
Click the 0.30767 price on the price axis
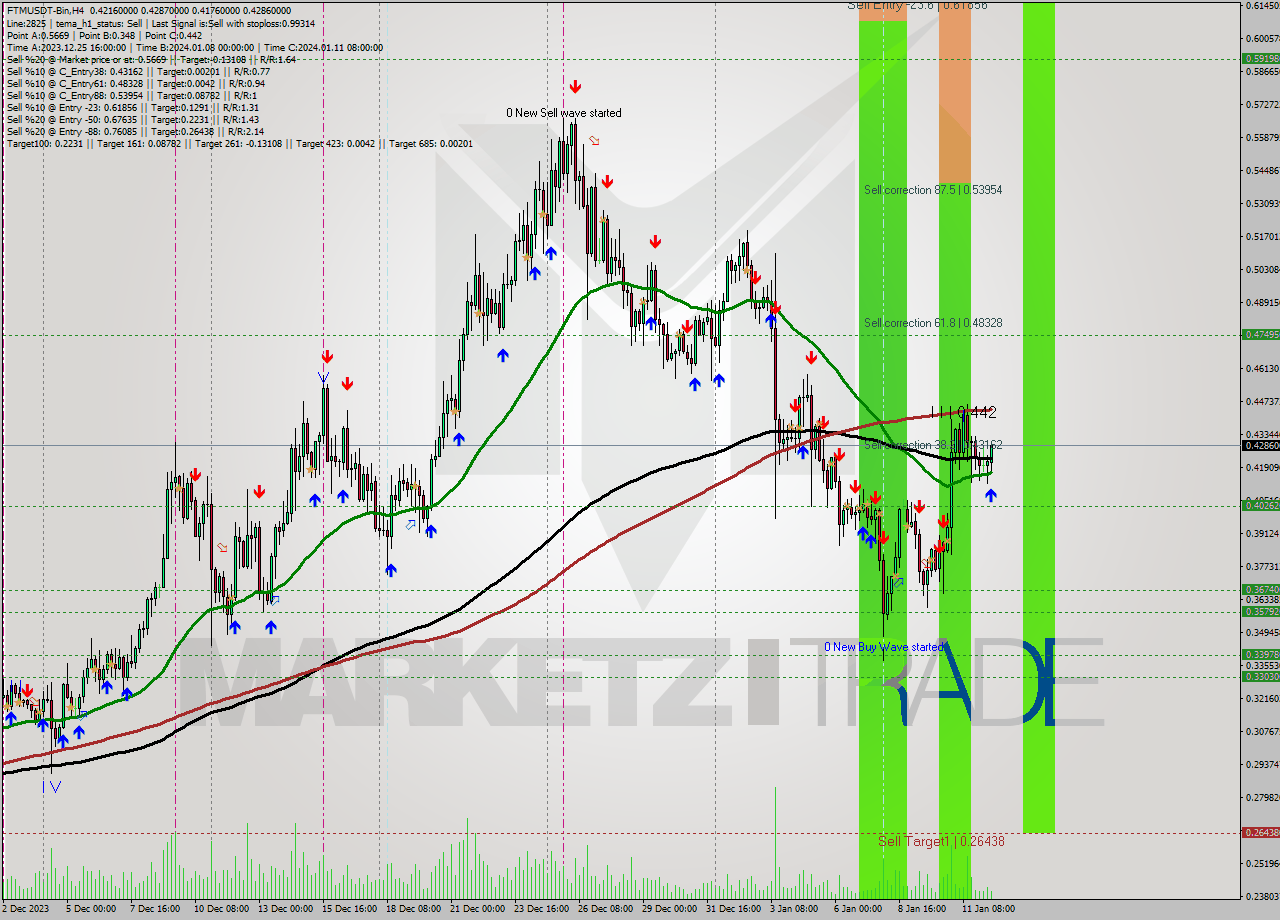pos(1261,731)
